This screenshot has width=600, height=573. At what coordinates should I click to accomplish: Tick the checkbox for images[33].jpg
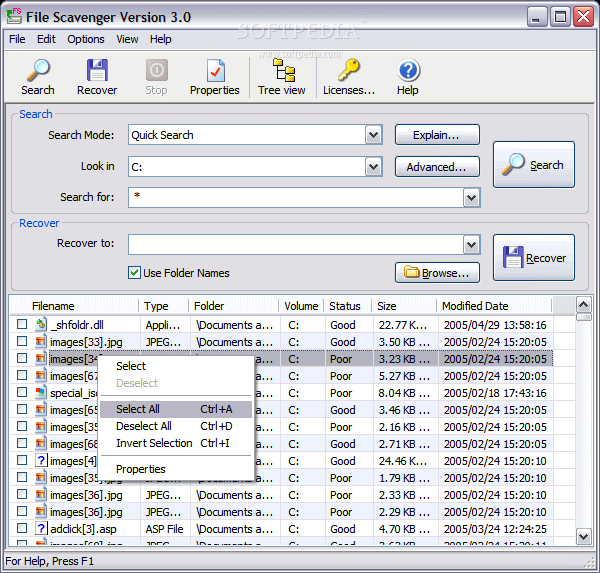point(22,341)
